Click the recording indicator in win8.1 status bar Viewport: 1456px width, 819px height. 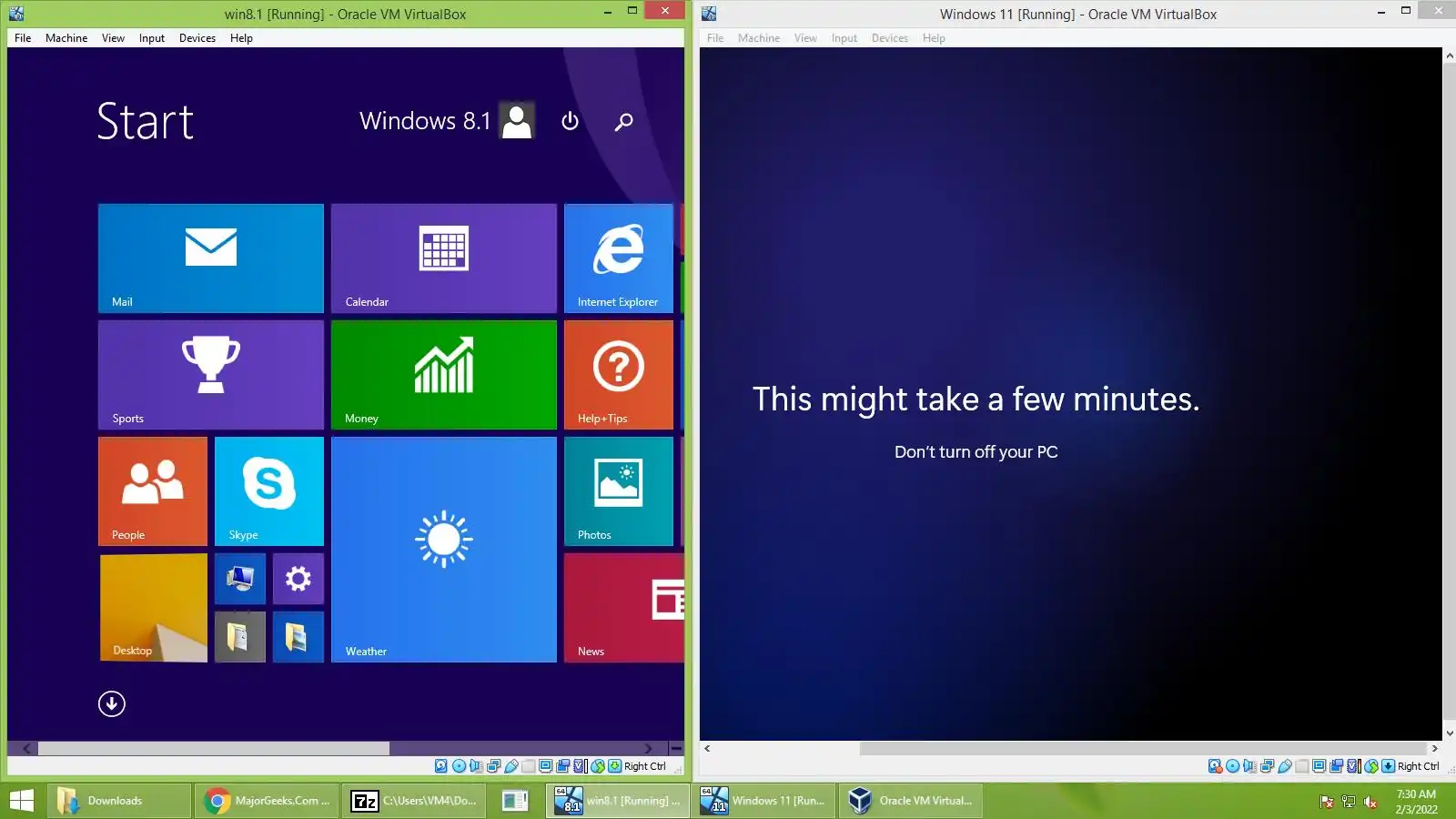(x=563, y=766)
